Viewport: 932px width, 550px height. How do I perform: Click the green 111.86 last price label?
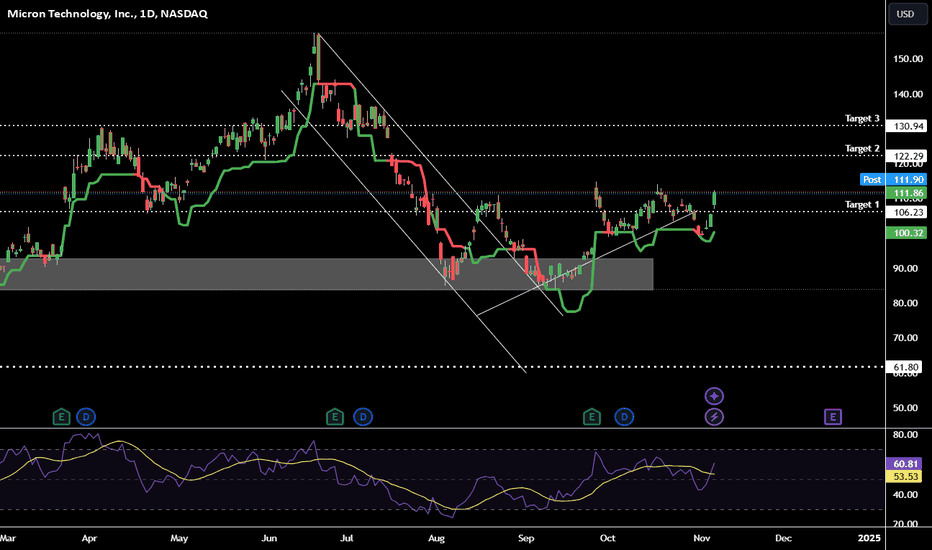coord(906,193)
